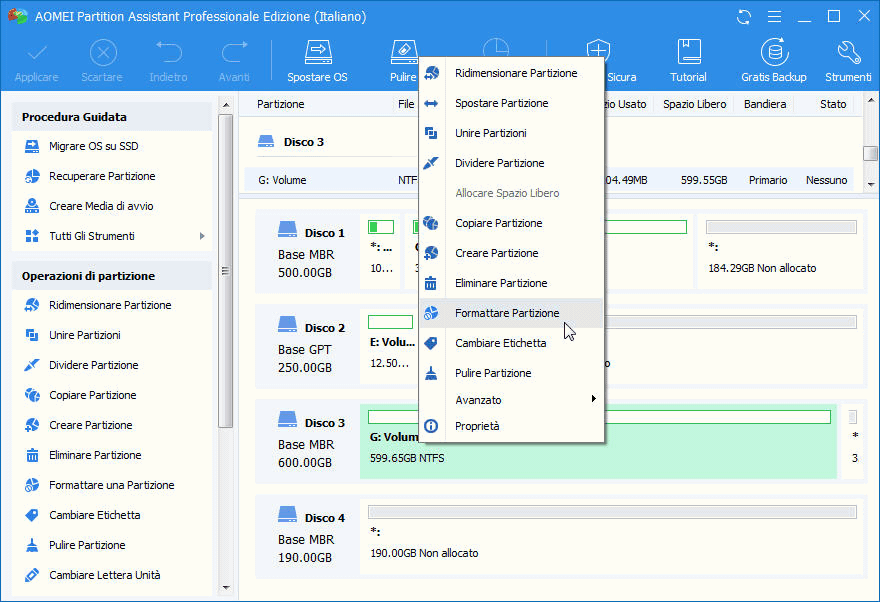This screenshot has width=880, height=602.
Task: Click partition list scrollbar up arrow
Action: coord(870,100)
